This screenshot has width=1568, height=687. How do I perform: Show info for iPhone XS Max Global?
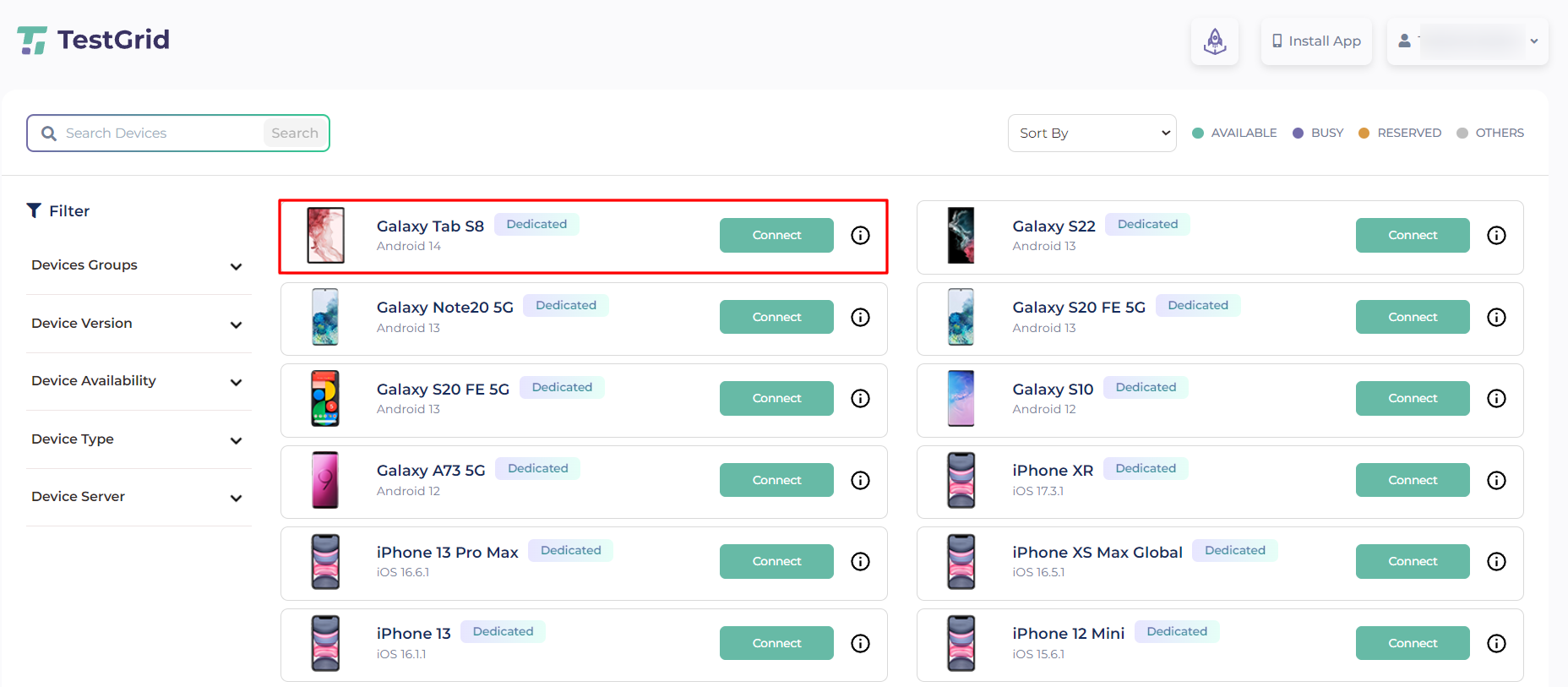(x=1496, y=561)
